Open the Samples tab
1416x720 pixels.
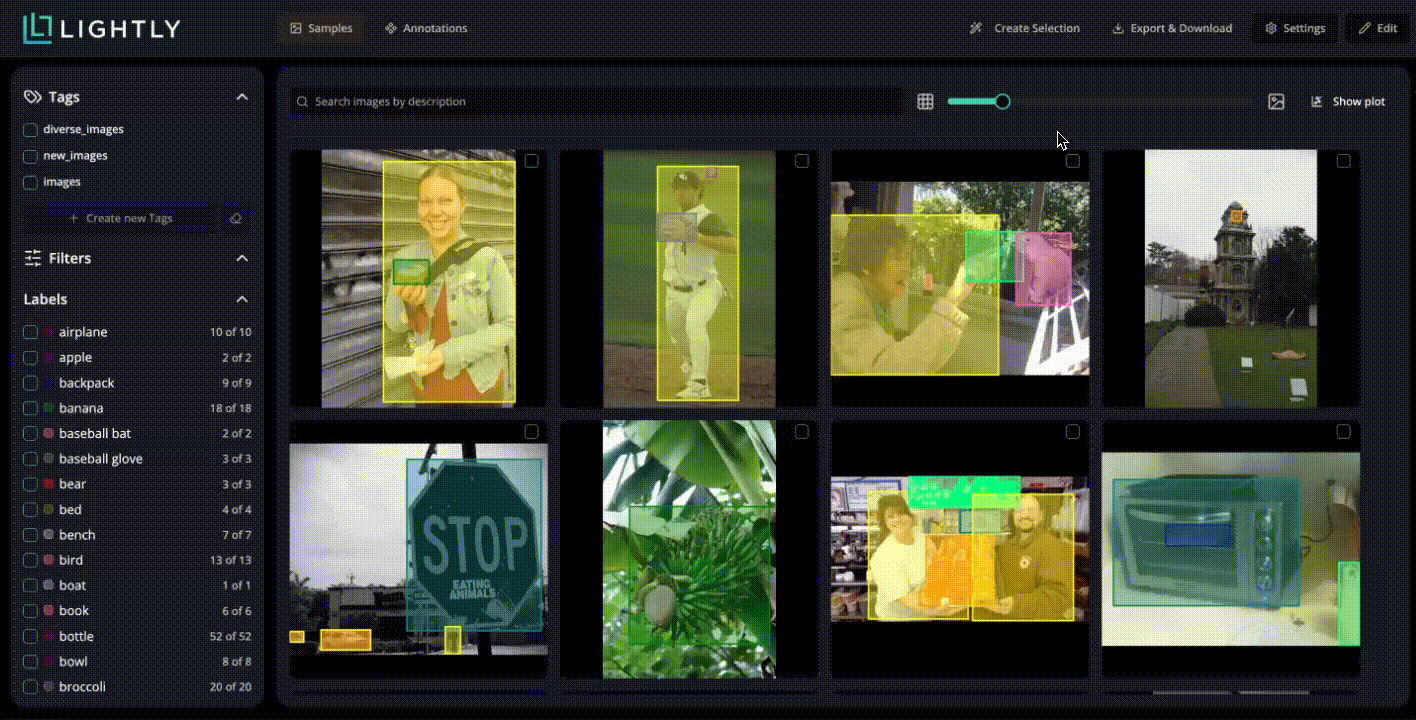coord(321,28)
